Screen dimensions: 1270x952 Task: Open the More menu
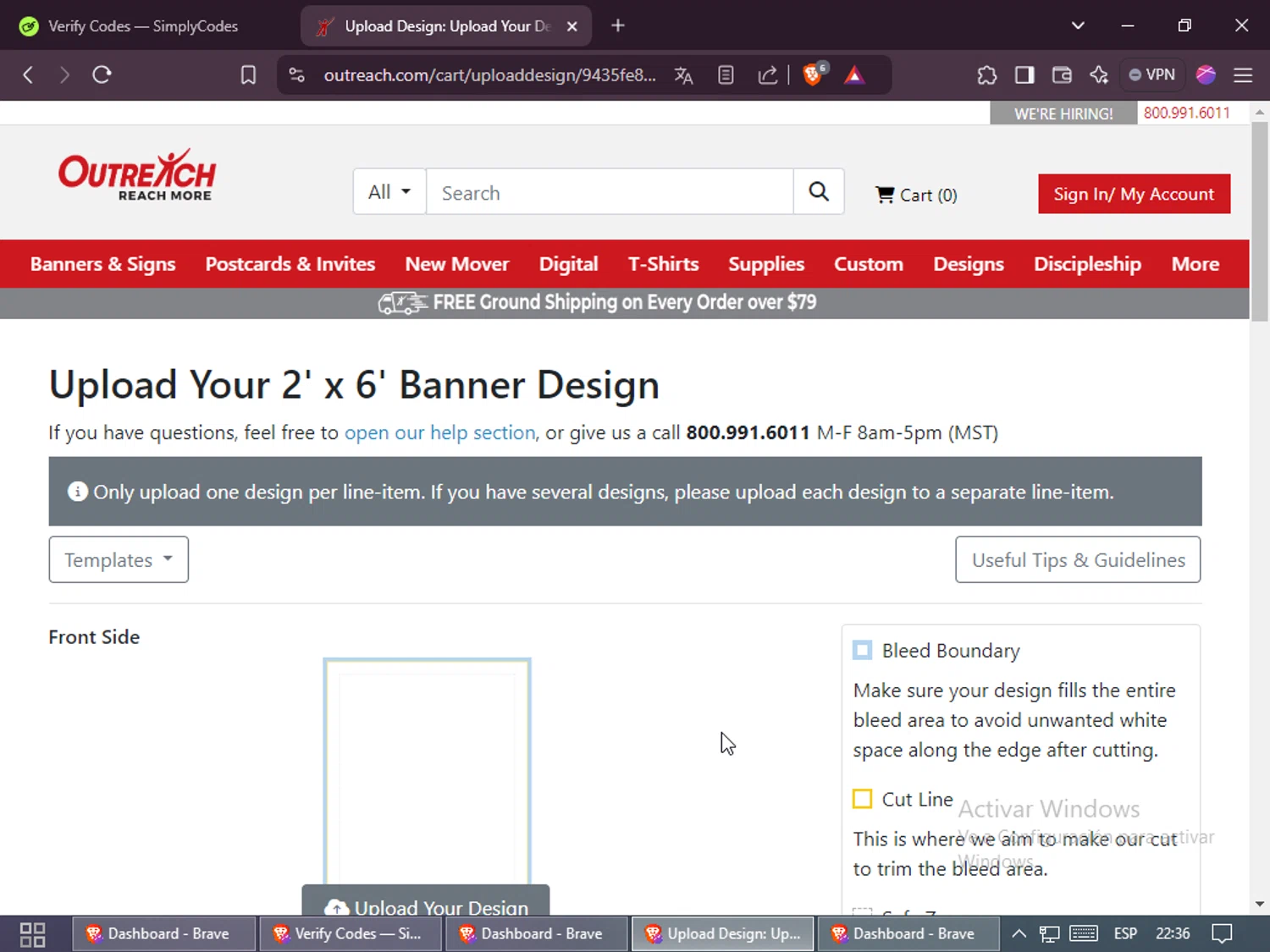click(x=1195, y=264)
